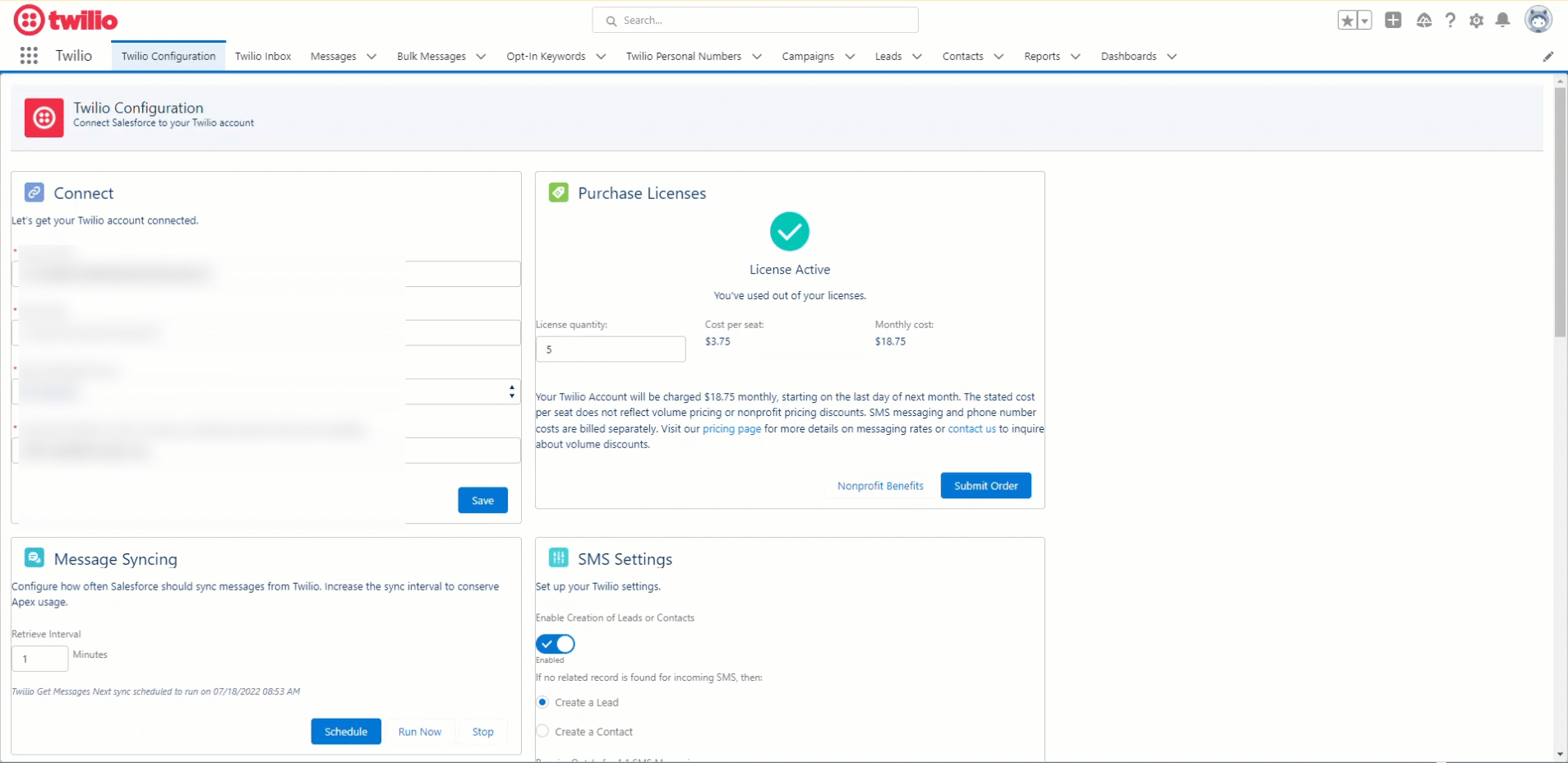The image size is (1568, 763).
Task: Expand the Bulk Messages chevron
Action: (x=481, y=56)
